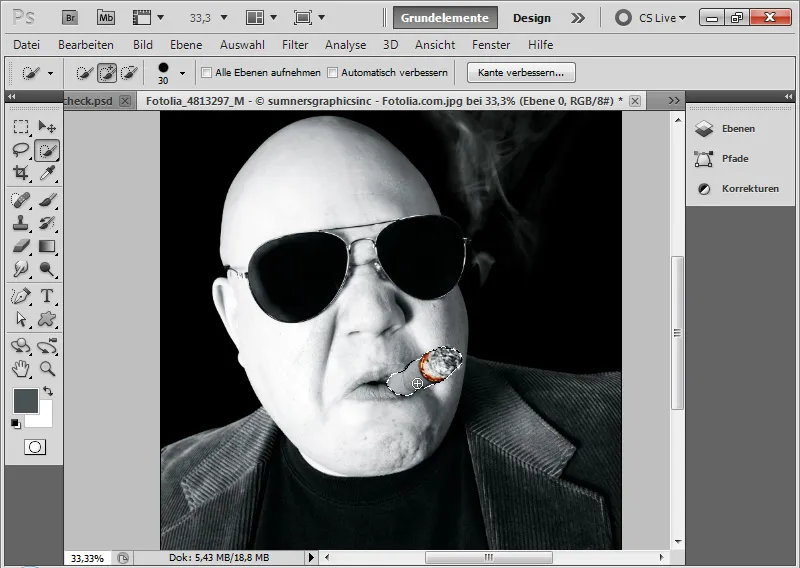Open the Korrekturen panel
800x568 pixels.
pos(739,189)
